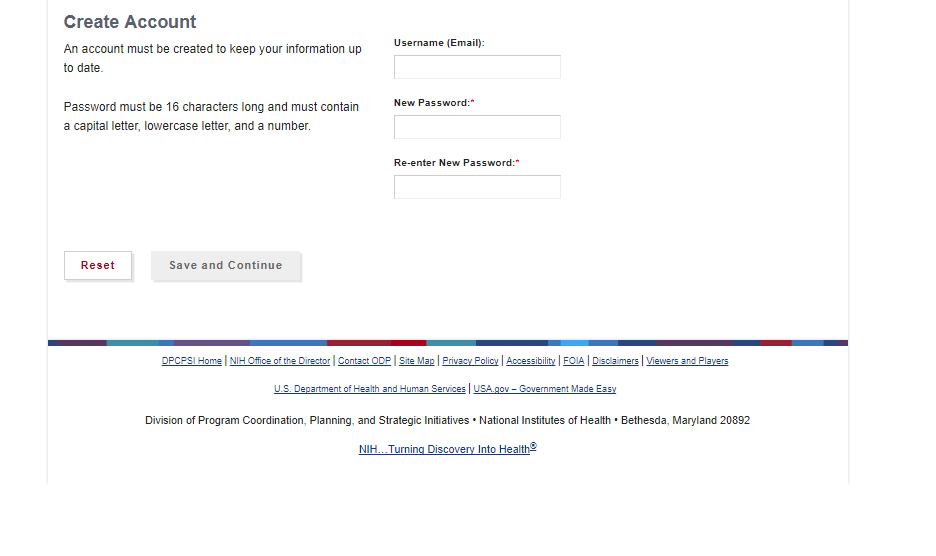This screenshot has height=556, width=936.
Task: Click the 'Username (Email):' label
Action: [x=439, y=43]
